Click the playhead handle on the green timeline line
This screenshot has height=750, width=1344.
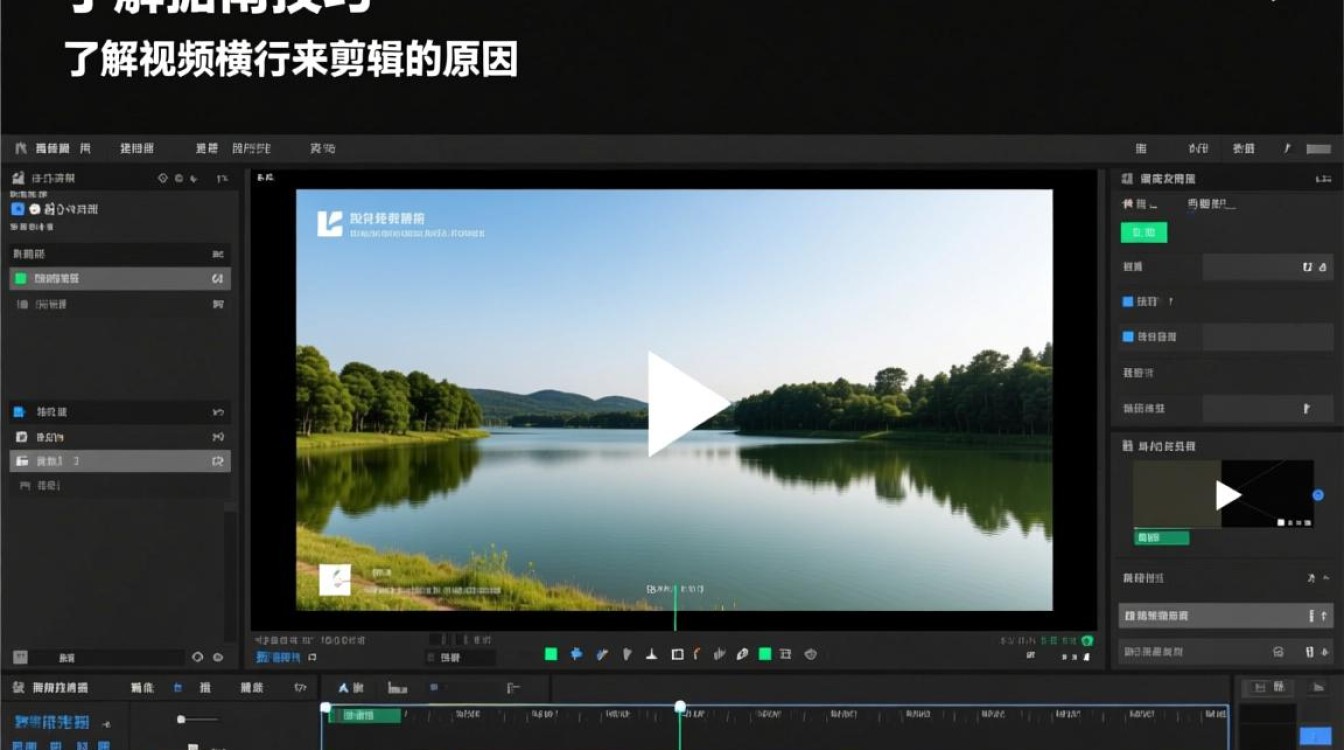680,707
